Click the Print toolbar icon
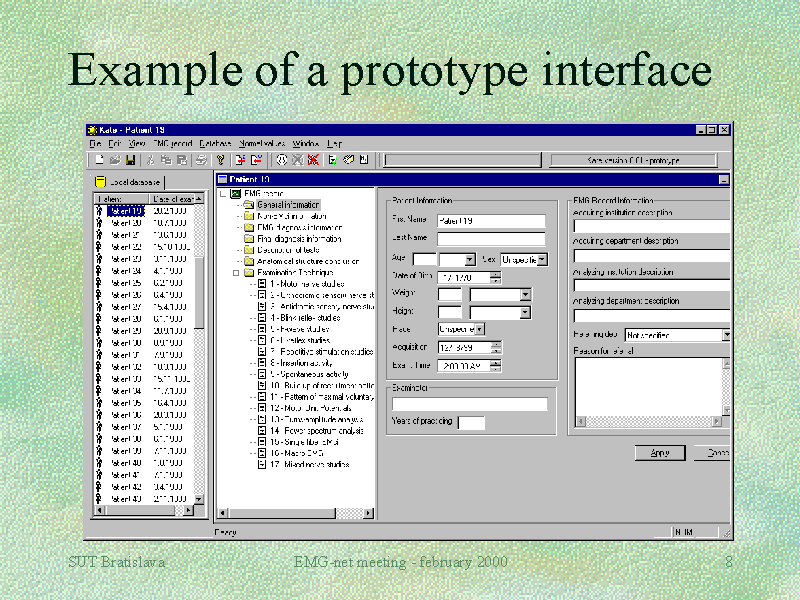The height and width of the screenshot is (600, 800). point(201,160)
